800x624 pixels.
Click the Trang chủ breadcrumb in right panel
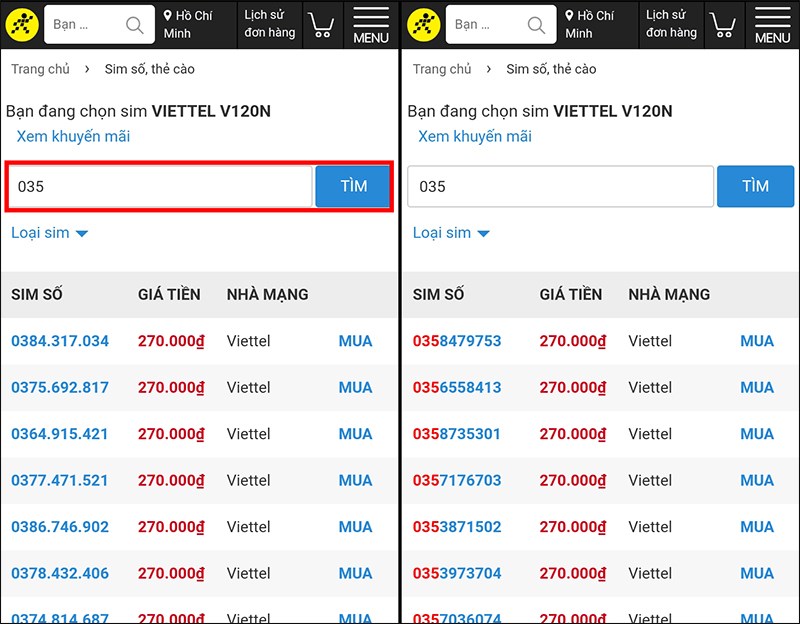coord(442,69)
